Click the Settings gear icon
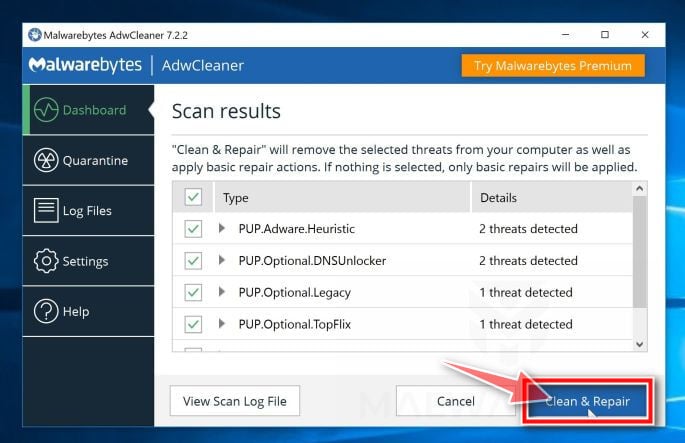The image size is (685, 443). click(46, 261)
